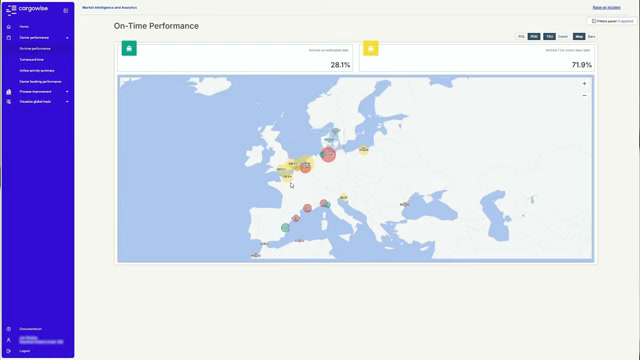
Task: Collapse the Carrier performance menu arrow
Action: 67,38
